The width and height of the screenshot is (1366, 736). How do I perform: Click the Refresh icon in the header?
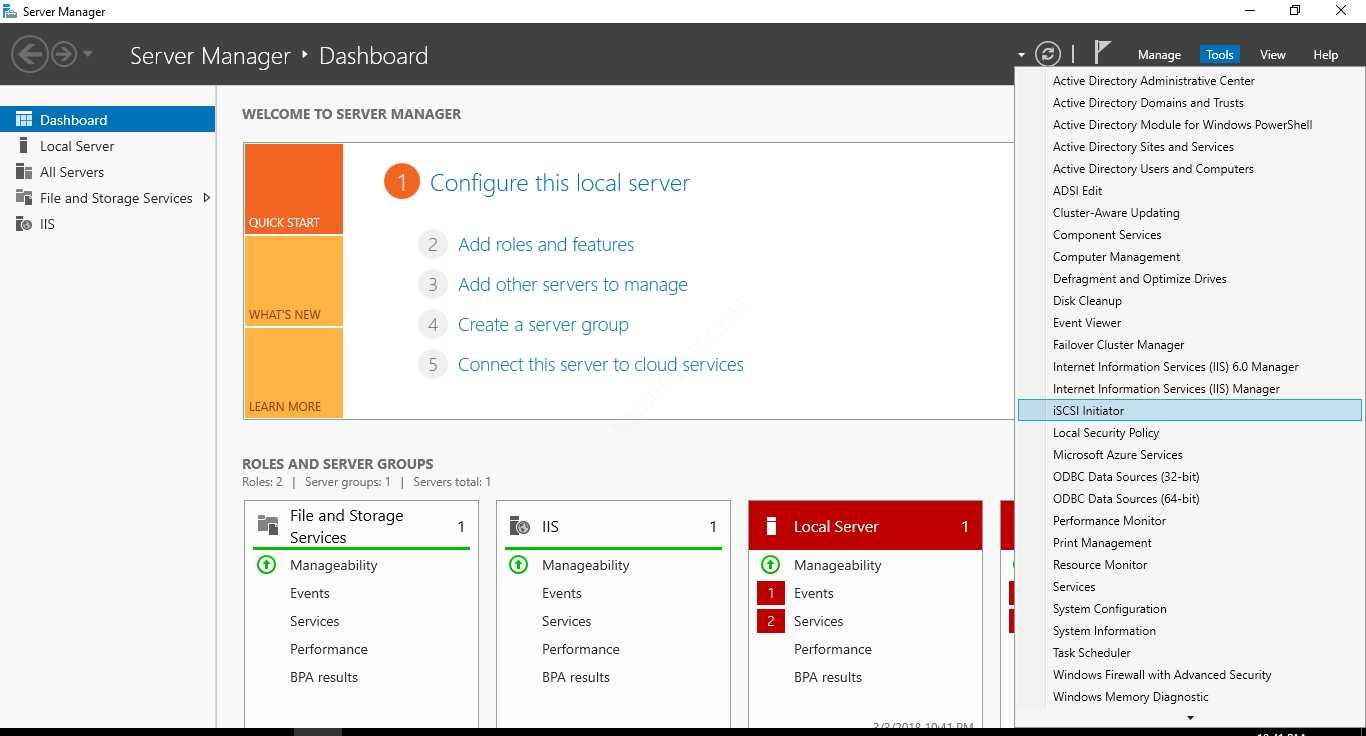coord(1047,54)
